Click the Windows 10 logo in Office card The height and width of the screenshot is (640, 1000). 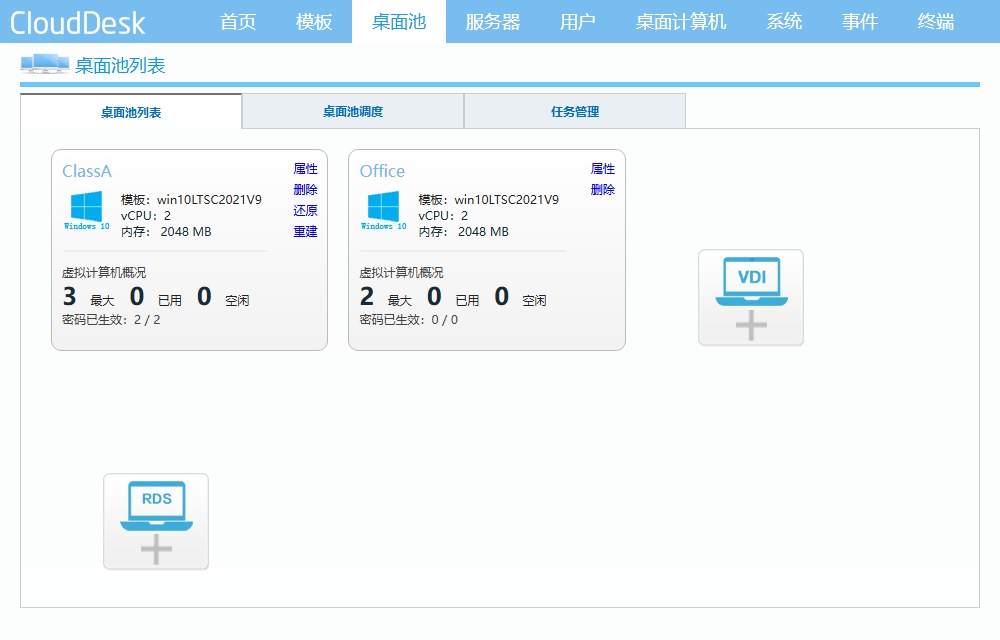tap(384, 210)
